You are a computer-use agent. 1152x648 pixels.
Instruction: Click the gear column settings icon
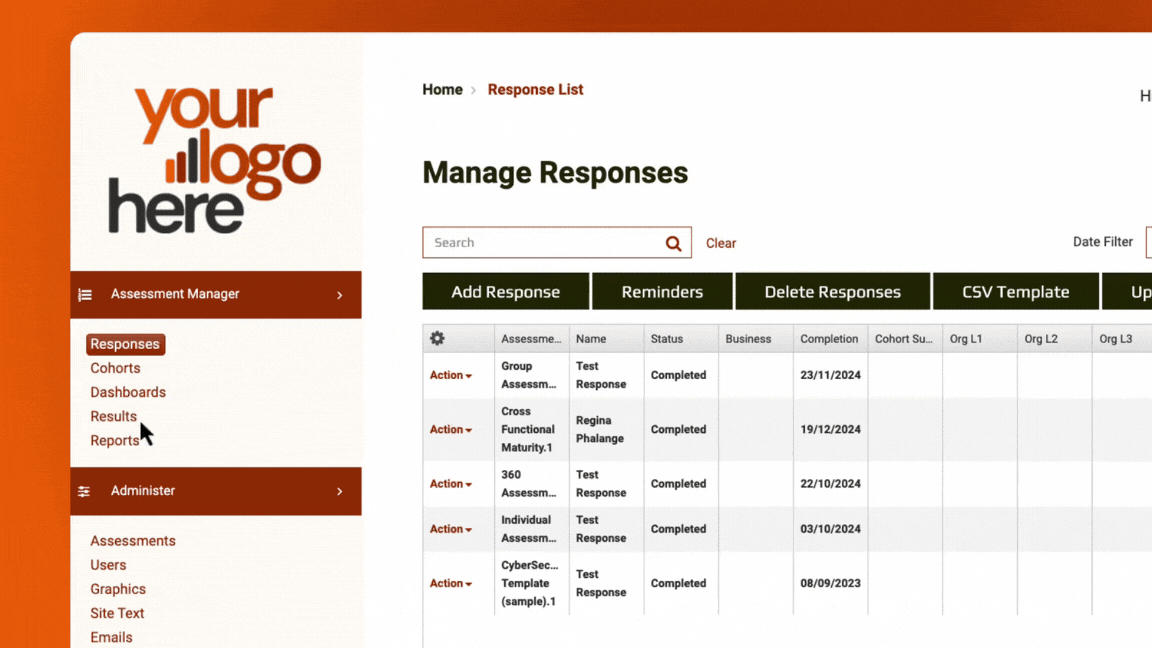pos(437,338)
